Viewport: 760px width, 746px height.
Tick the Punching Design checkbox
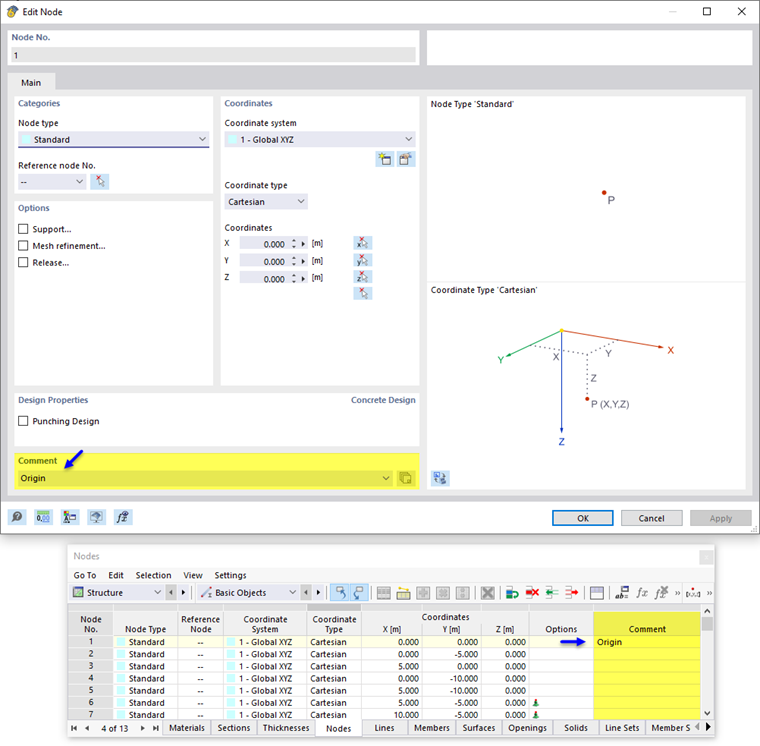pyautogui.click(x=23, y=421)
